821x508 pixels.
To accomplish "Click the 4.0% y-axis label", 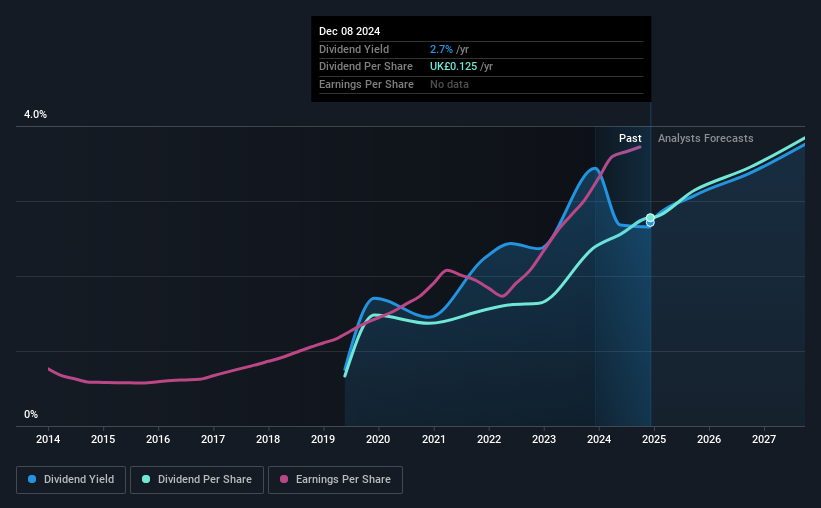I will point(35,114).
